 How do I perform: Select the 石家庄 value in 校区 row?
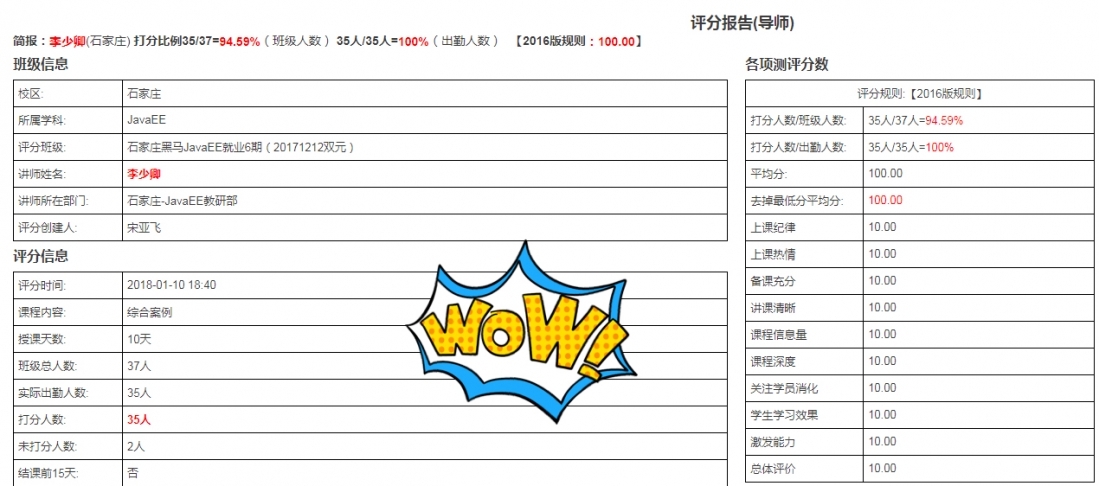coord(144,93)
